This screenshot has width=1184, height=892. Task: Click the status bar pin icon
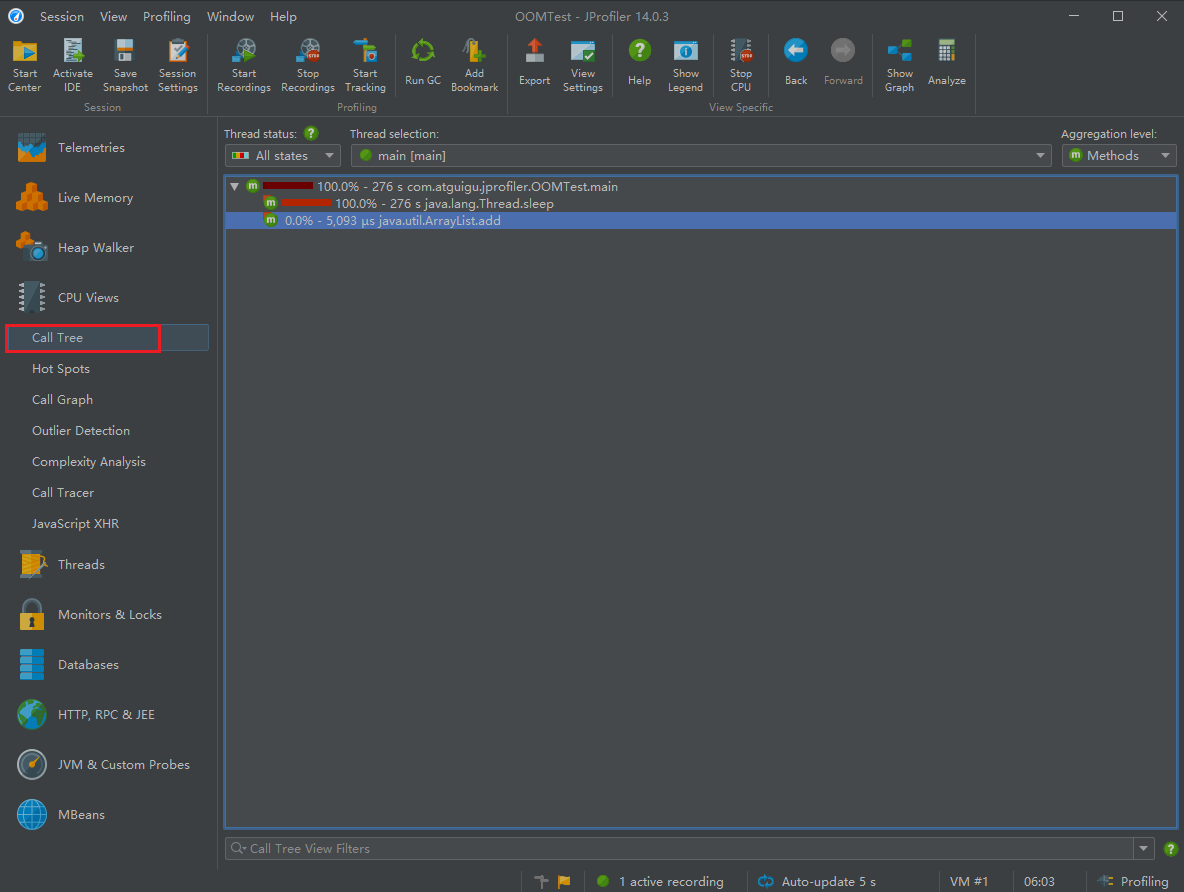click(541, 881)
